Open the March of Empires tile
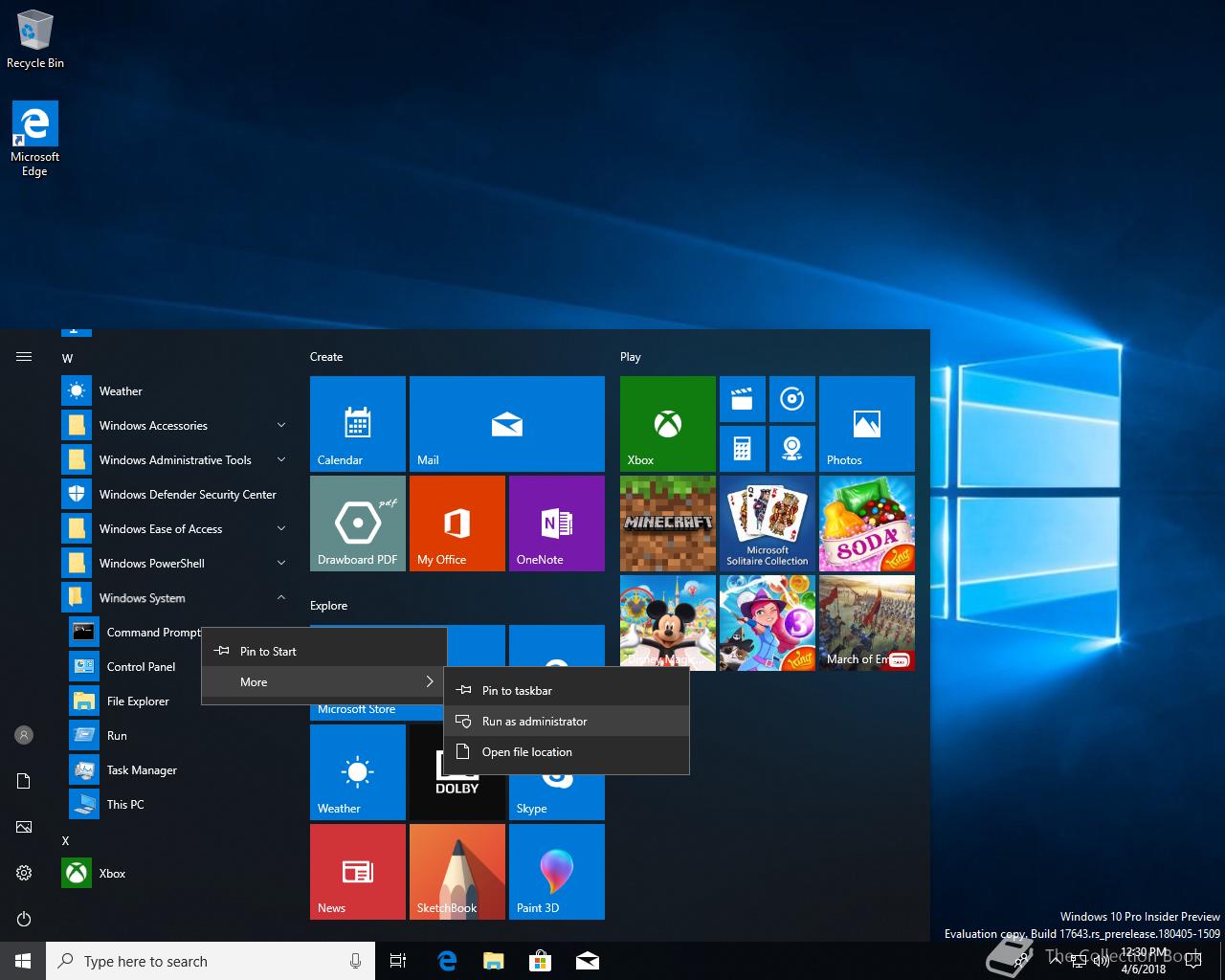1225x980 pixels. click(x=867, y=623)
